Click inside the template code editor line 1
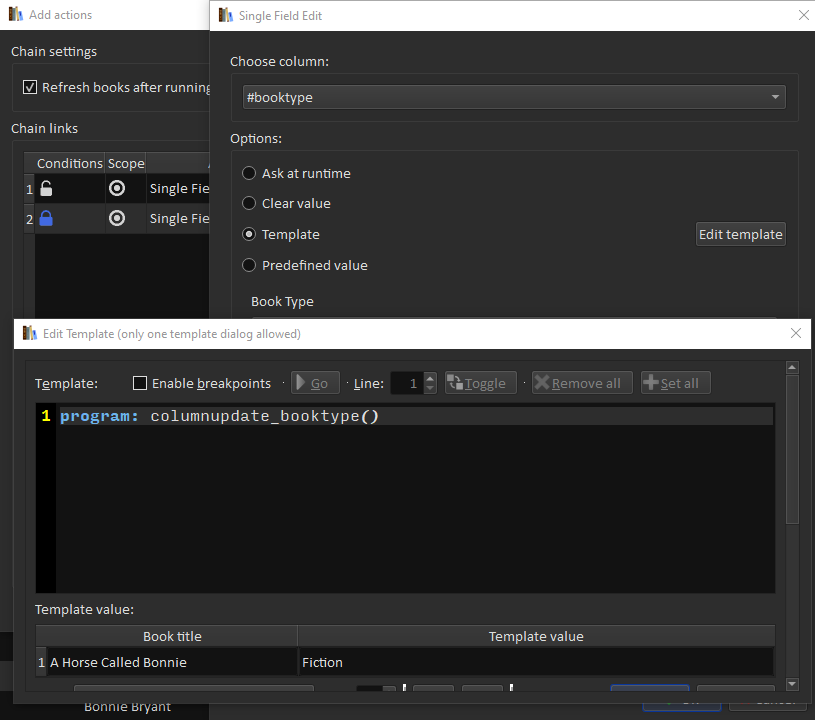 coord(416,416)
